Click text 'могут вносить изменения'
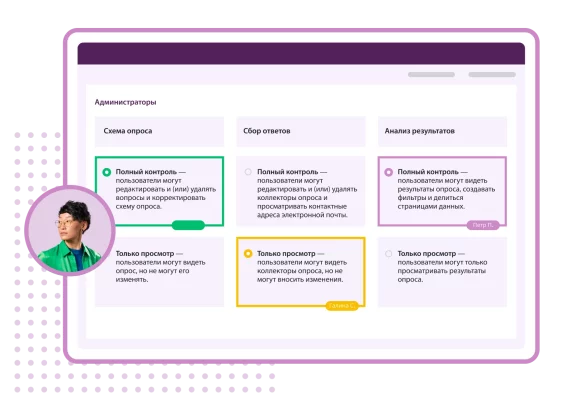566x400 pixels. coord(300,280)
